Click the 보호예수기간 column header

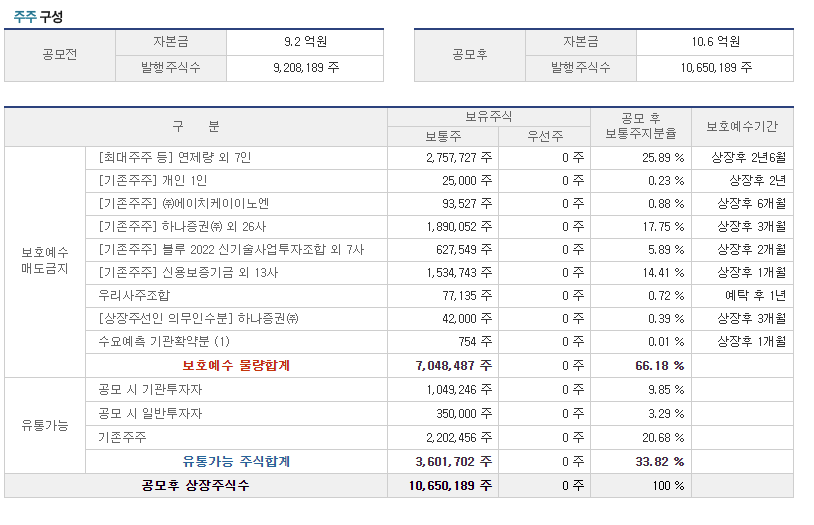coord(742,127)
